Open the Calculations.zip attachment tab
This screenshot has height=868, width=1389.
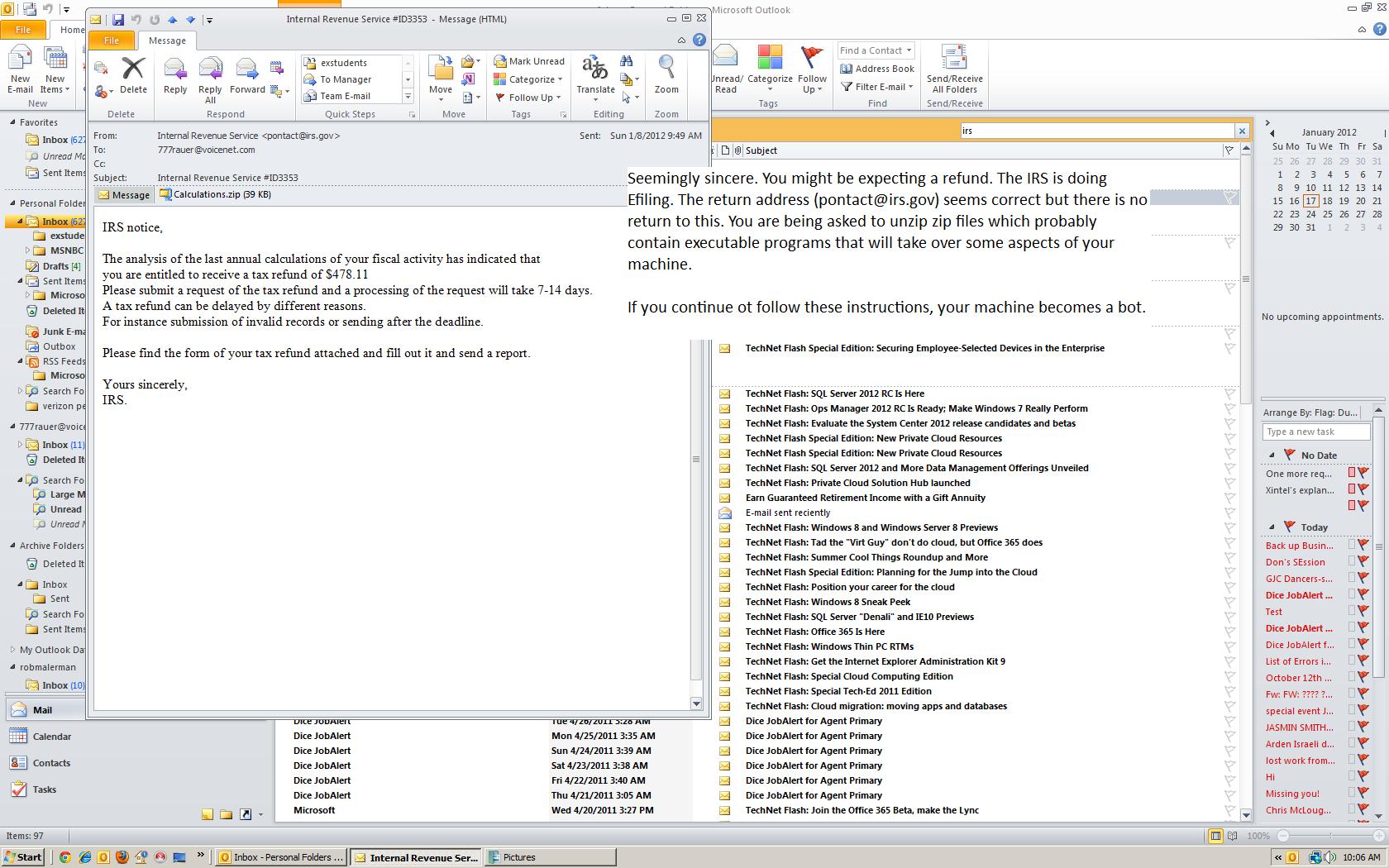tap(215, 194)
